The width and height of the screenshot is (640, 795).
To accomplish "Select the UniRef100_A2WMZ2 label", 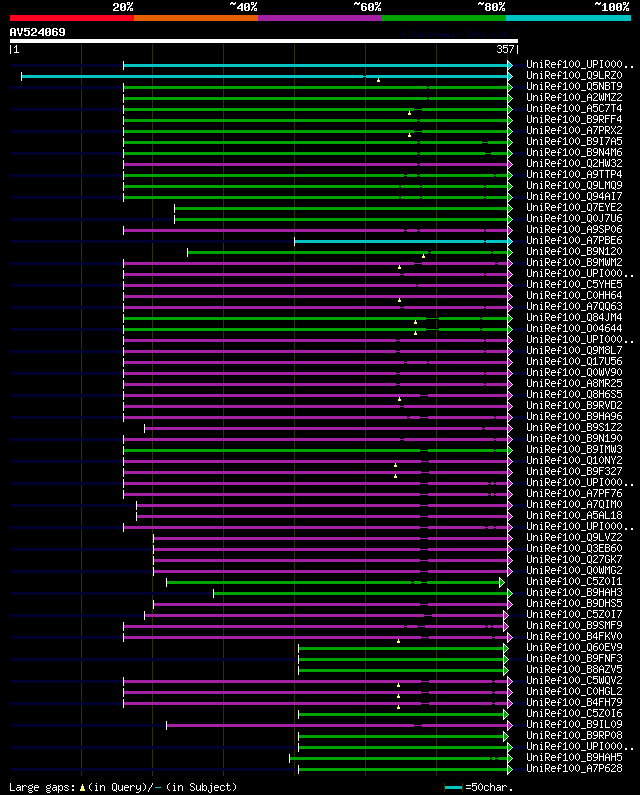I will coord(574,97).
